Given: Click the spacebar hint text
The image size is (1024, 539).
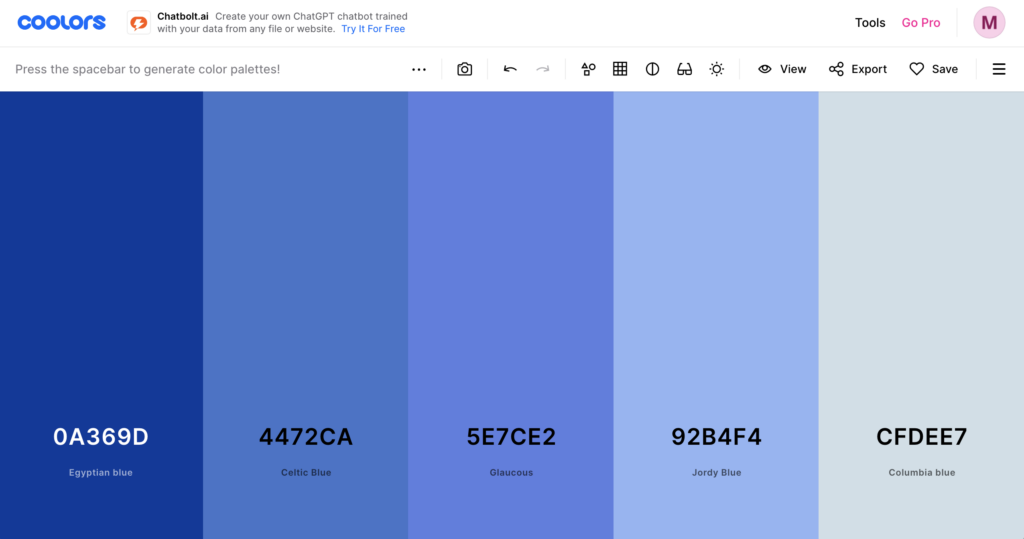Looking at the screenshot, I should [x=148, y=69].
